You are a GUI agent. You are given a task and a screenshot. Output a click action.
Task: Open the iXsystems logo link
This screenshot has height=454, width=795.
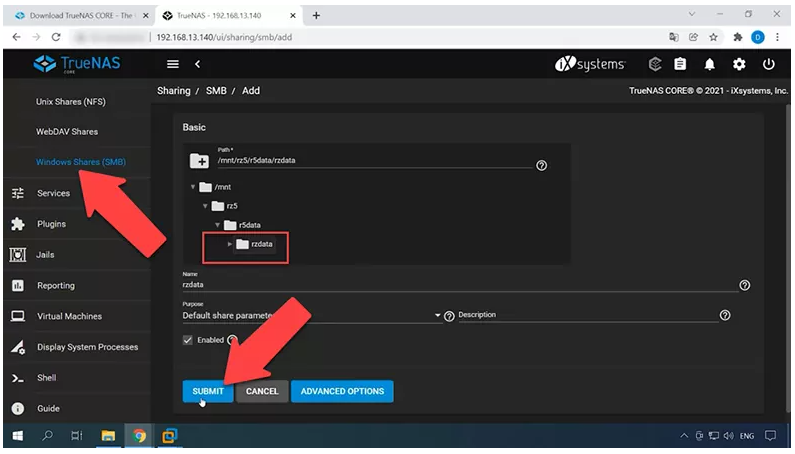tap(590, 64)
